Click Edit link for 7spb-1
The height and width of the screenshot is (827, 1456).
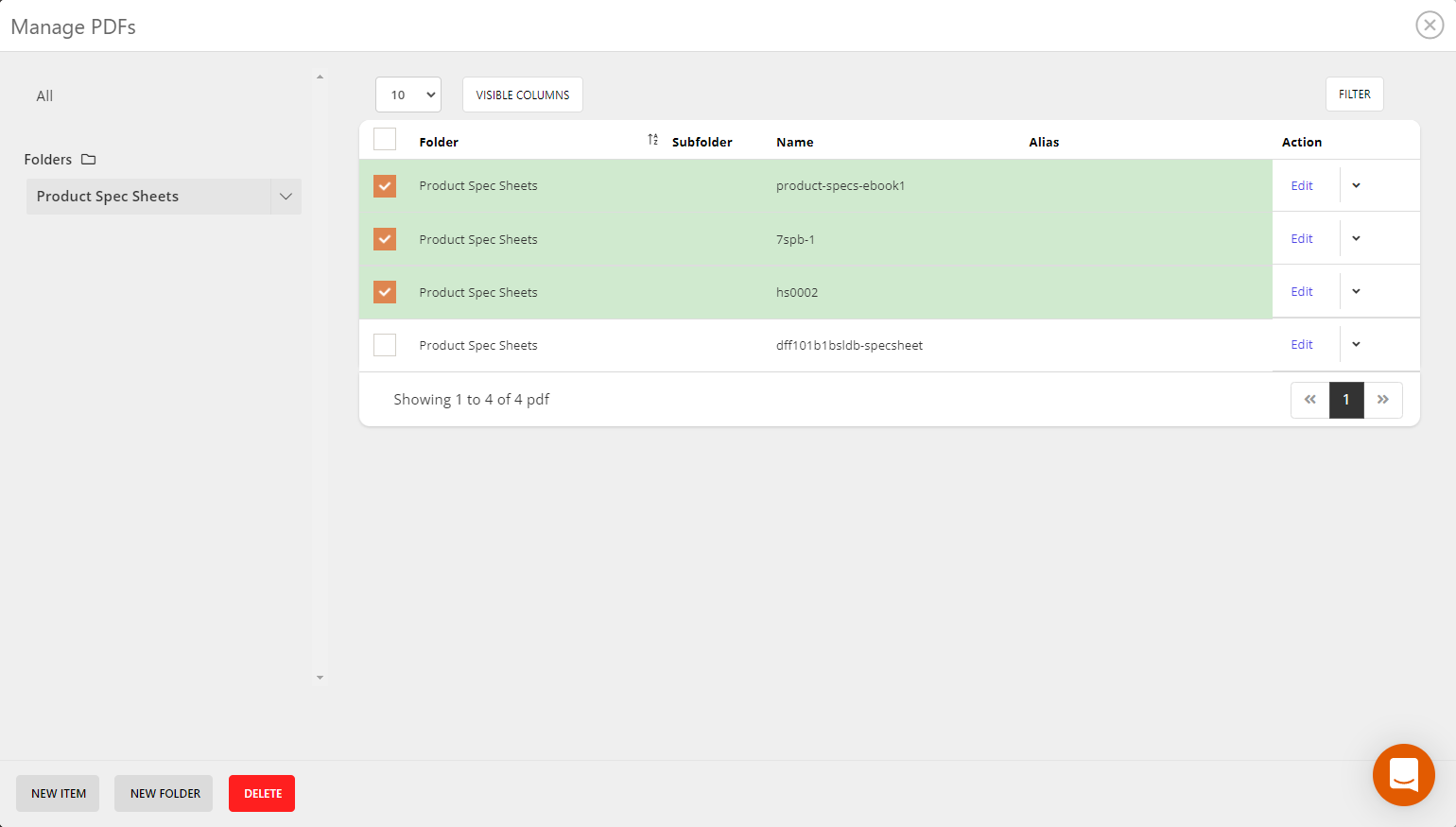click(1302, 239)
